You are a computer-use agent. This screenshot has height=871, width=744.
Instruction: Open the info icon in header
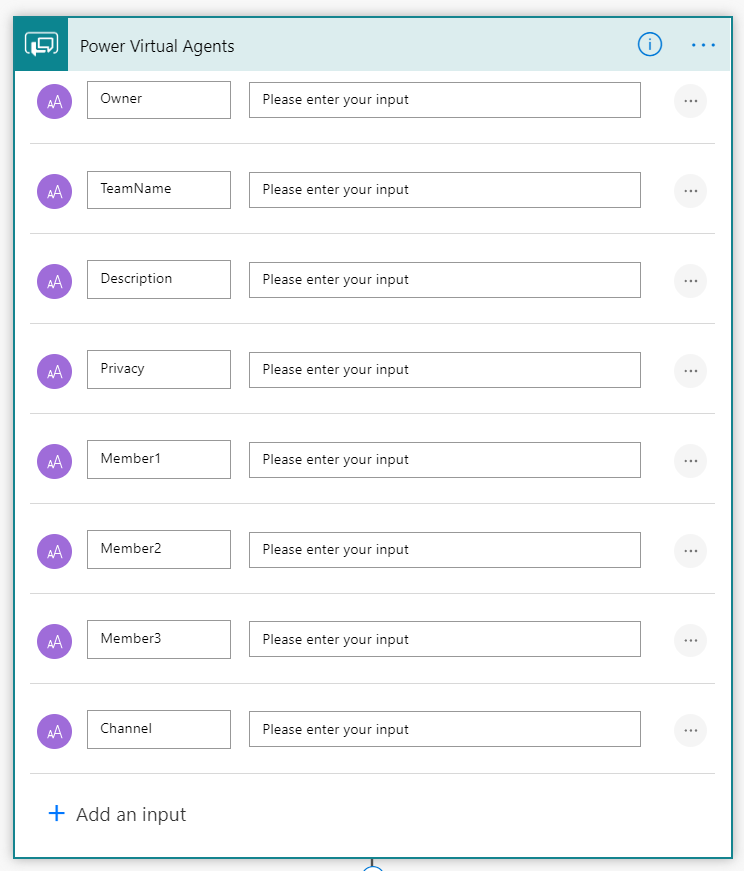point(650,44)
